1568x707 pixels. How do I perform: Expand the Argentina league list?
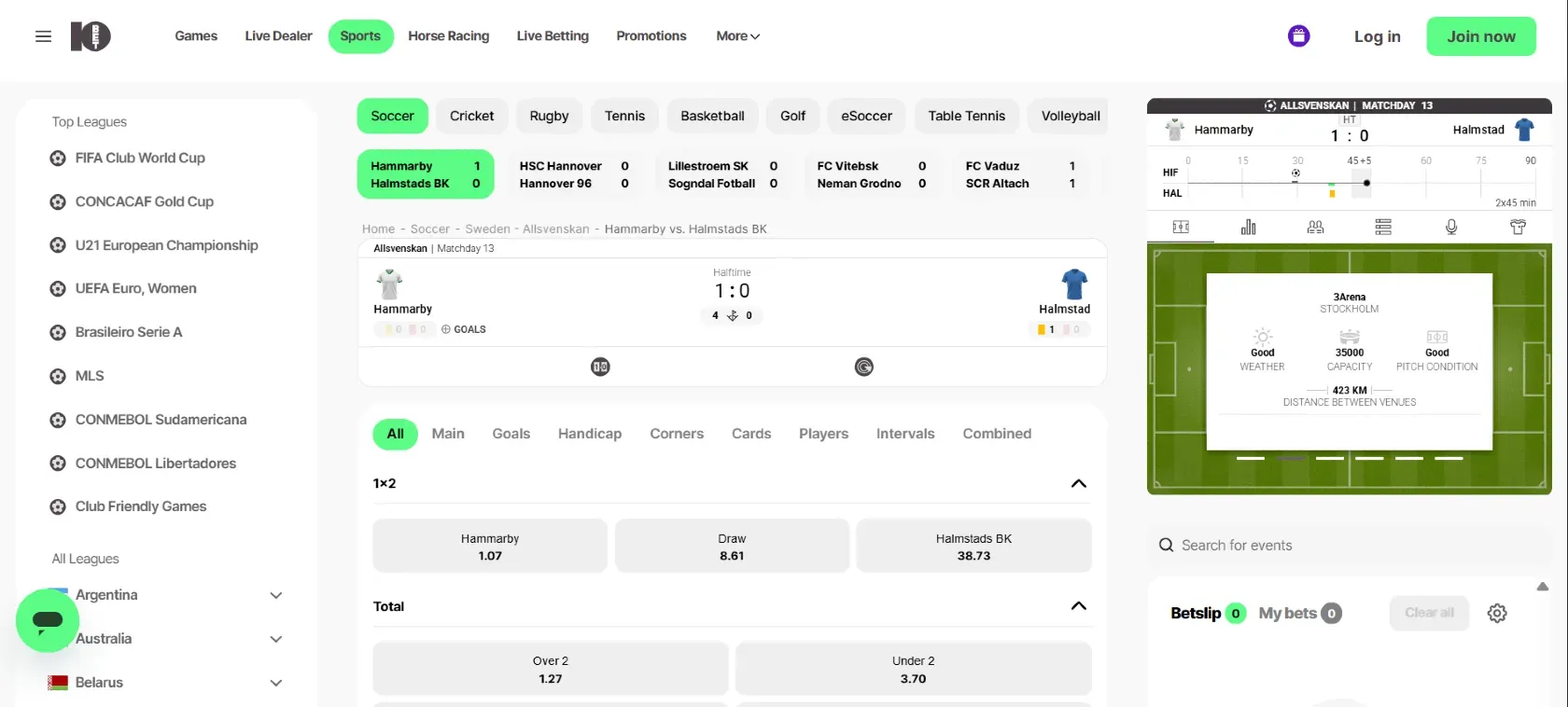tap(276, 595)
